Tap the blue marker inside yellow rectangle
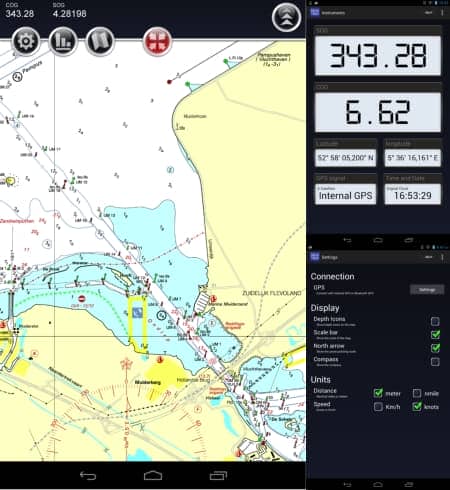450x490 pixels. point(137,313)
